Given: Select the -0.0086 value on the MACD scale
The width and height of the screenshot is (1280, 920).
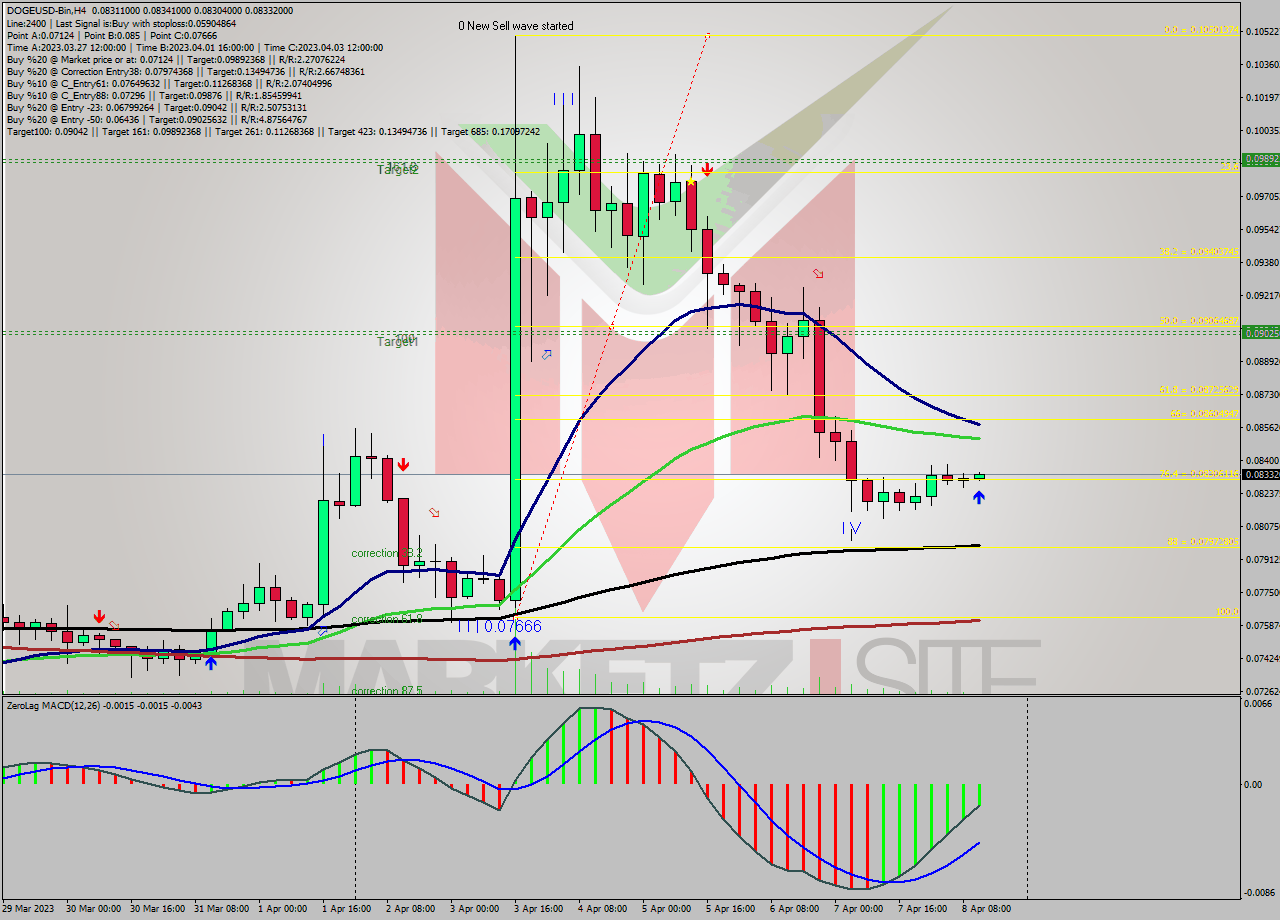Looking at the screenshot, I should pyautogui.click(x=1259, y=892).
